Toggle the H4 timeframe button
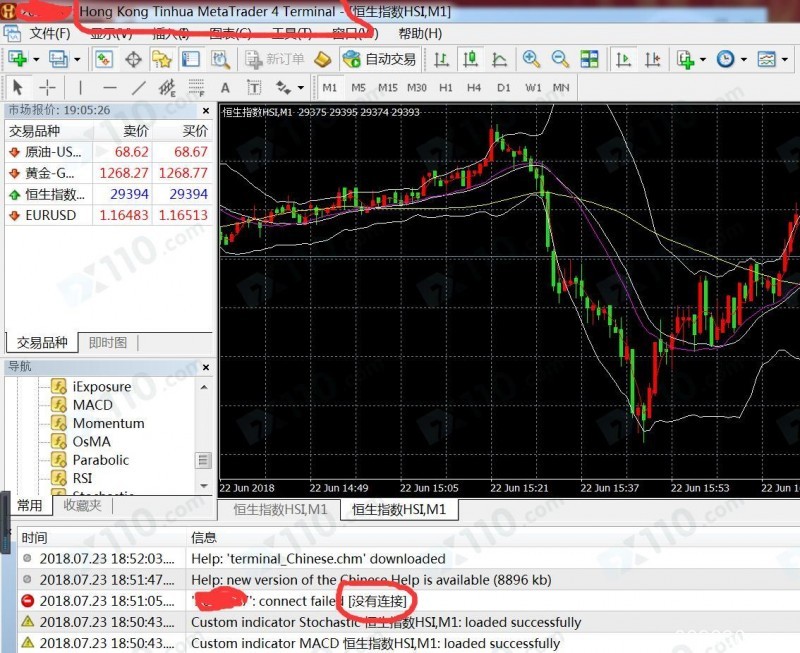Screen dimensions: 800x653 pyautogui.click(x=474, y=88)
